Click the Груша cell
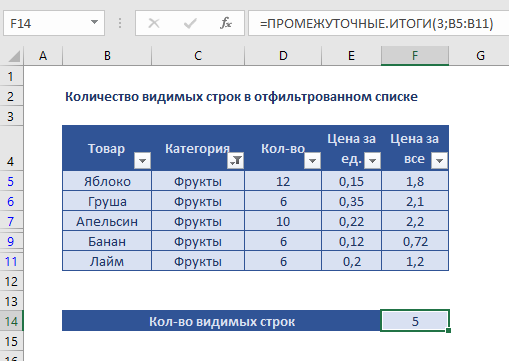The image size is (509, 361). [x=107, y=201]
